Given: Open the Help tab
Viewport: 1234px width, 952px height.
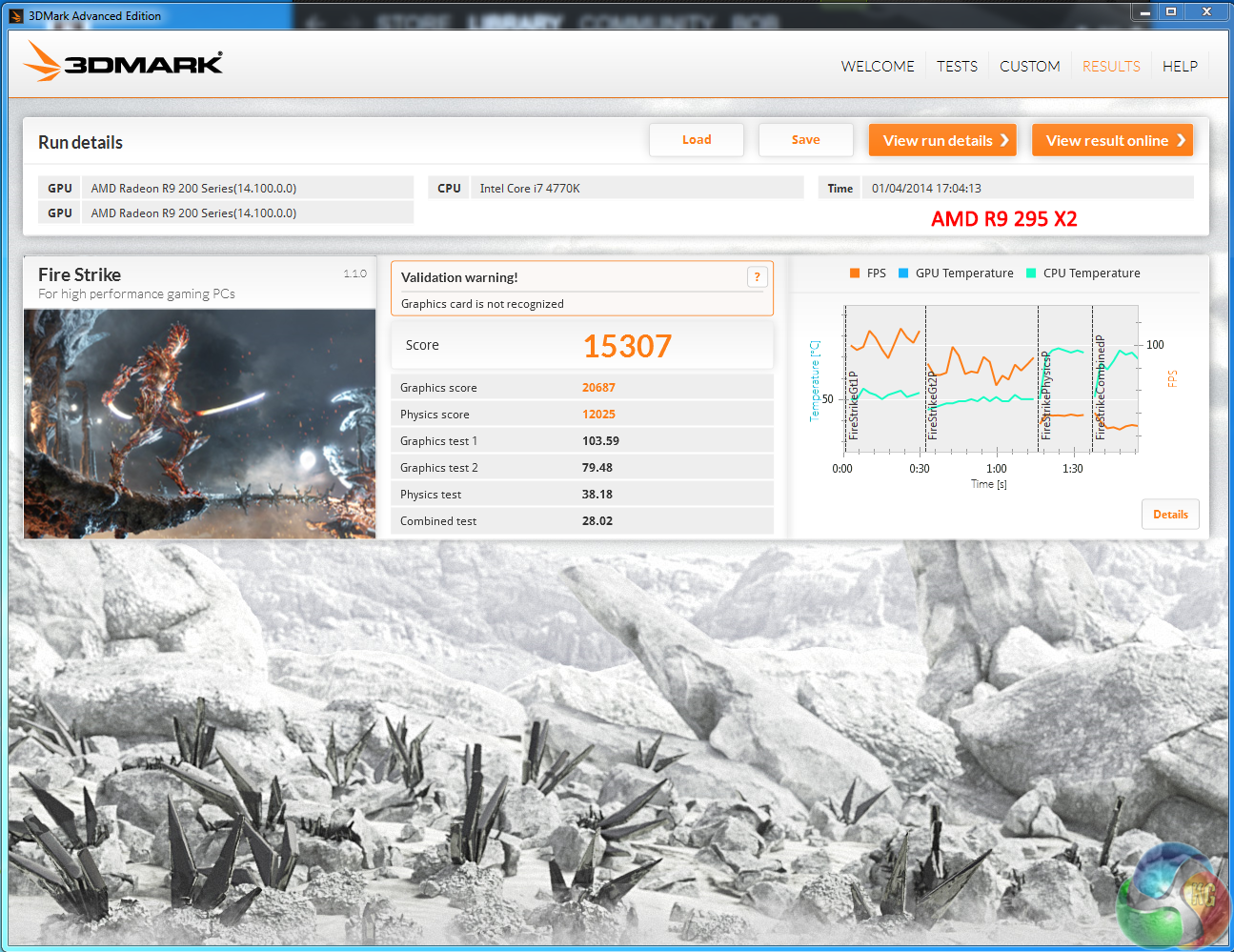Looking at the screenshot, I should (1180, 67).
